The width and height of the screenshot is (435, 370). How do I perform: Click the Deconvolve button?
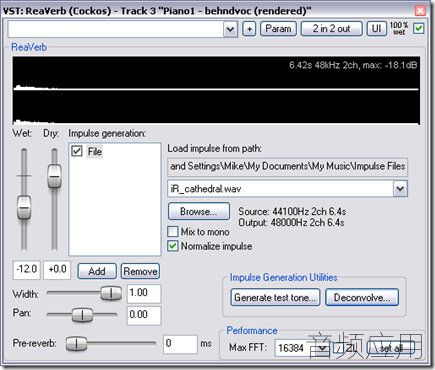pos(362,297)
